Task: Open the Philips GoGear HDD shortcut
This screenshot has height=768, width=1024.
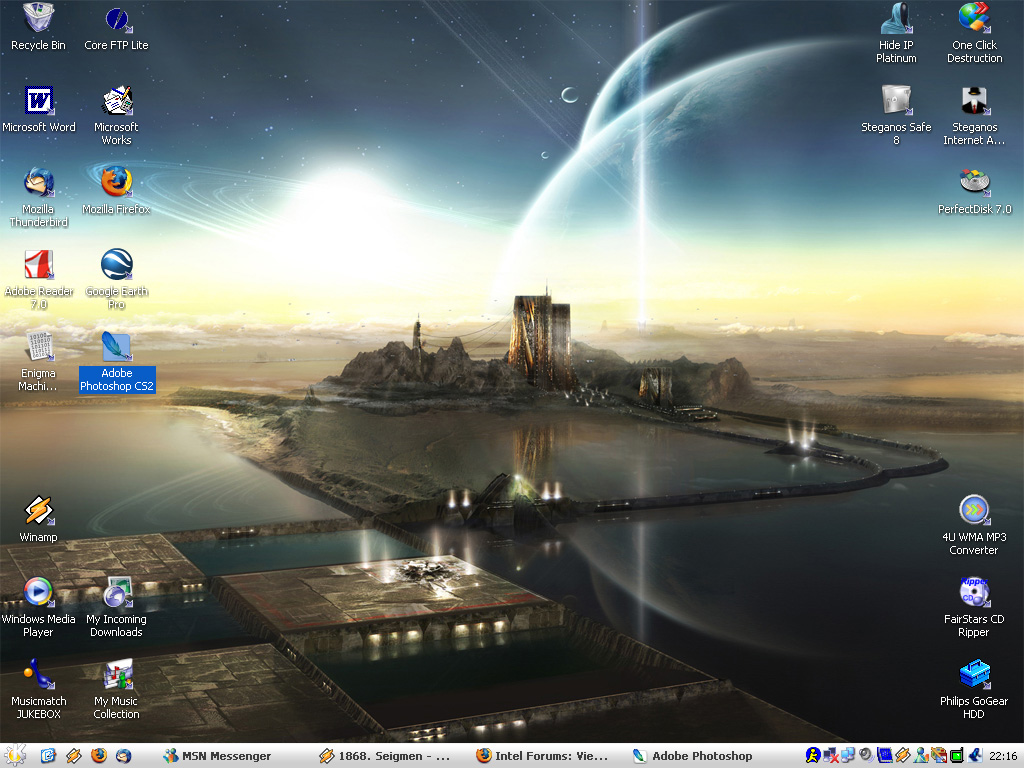Action: [974, 675]
